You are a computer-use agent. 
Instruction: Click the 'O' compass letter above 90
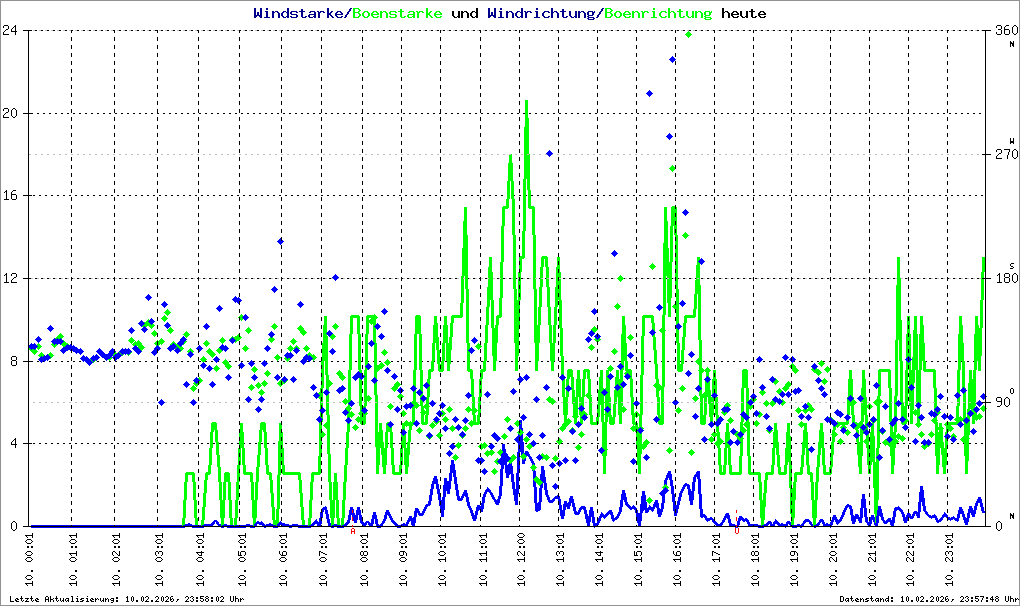(1012, 391)
